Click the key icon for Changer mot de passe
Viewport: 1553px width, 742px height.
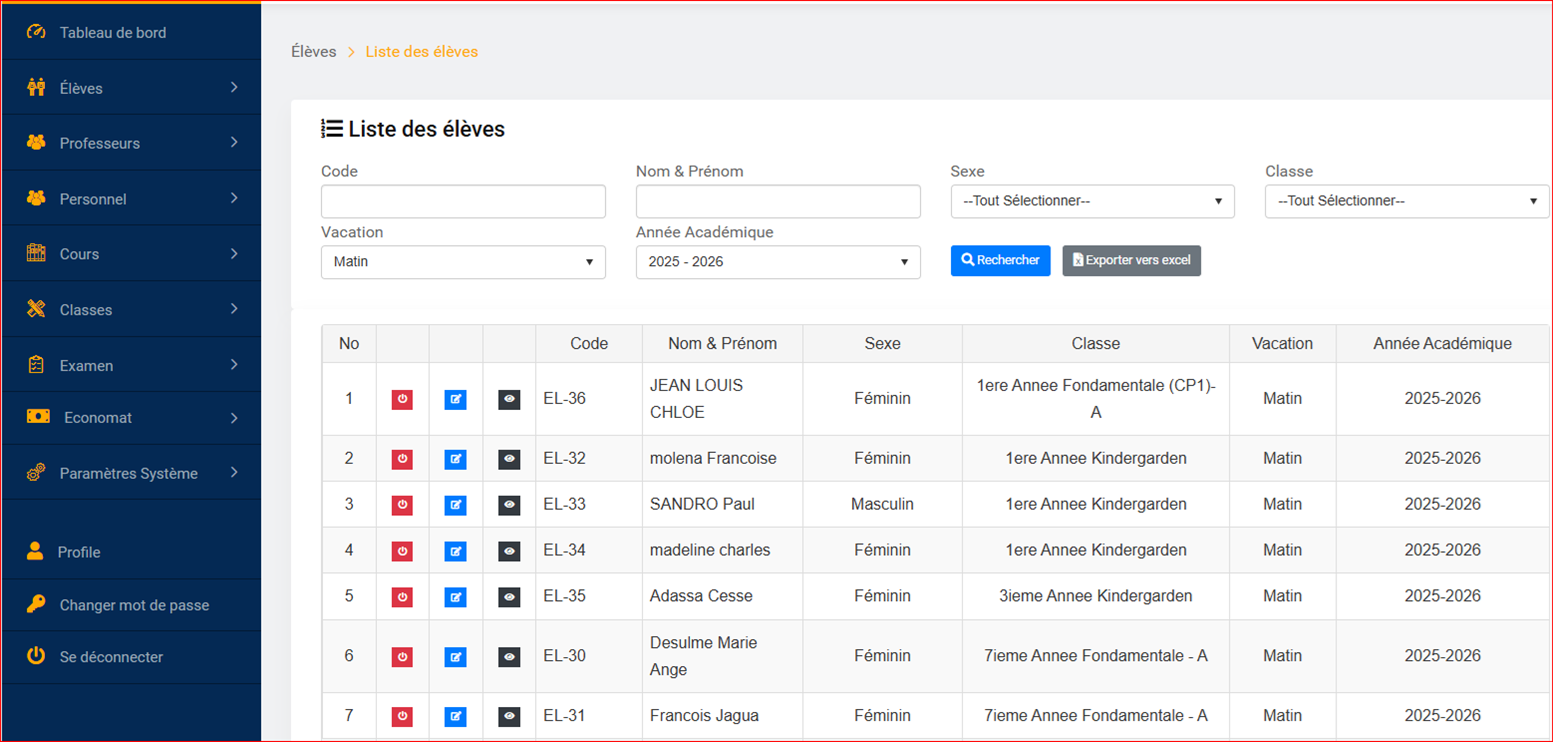(36, 604)
